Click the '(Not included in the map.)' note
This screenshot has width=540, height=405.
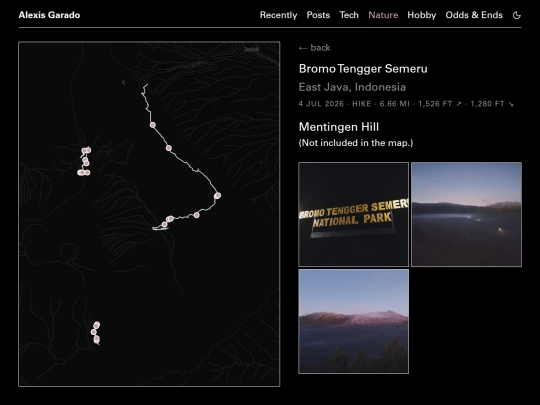click(356, 143)
